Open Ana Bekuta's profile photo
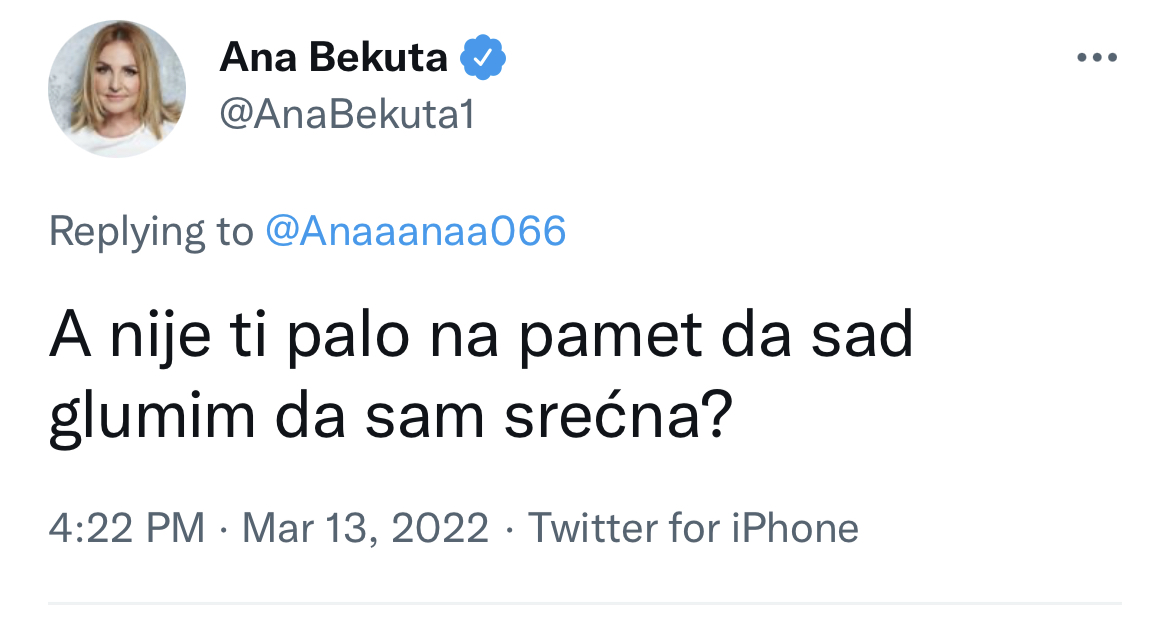1170x629 pixels. point(117,89)
